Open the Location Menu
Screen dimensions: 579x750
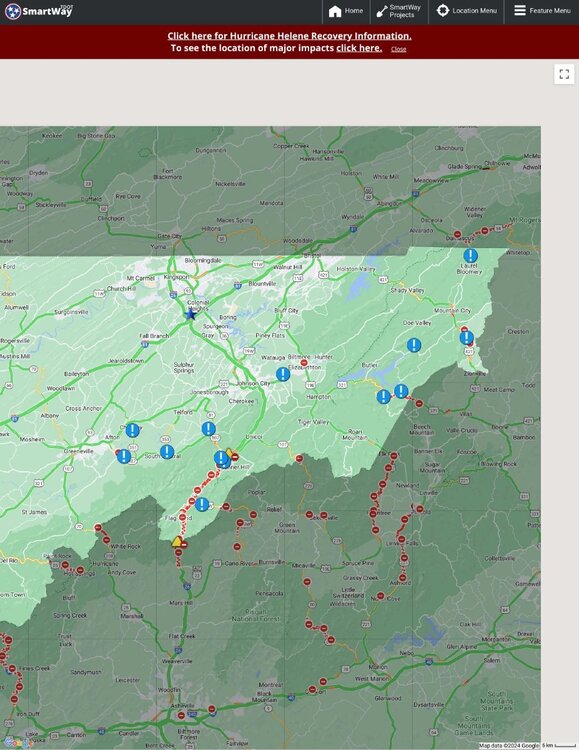point(467,11)
